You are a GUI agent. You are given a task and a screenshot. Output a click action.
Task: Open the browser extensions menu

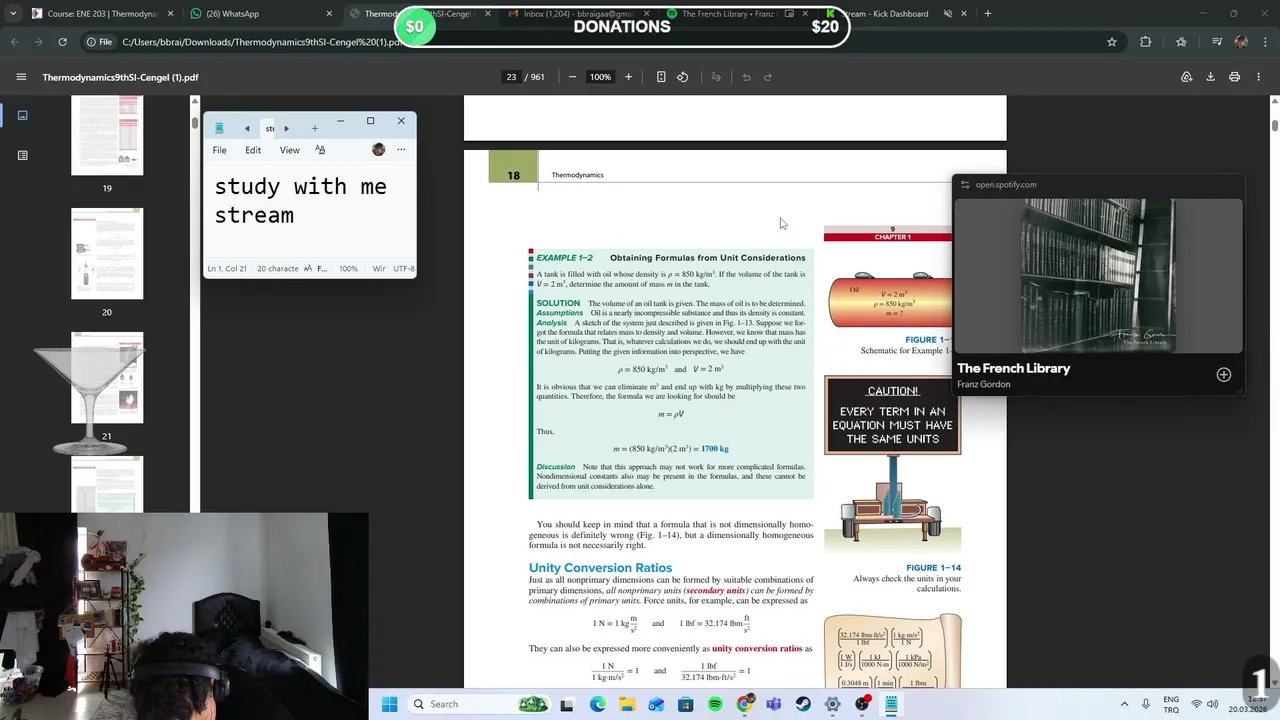coord(1146,42)
